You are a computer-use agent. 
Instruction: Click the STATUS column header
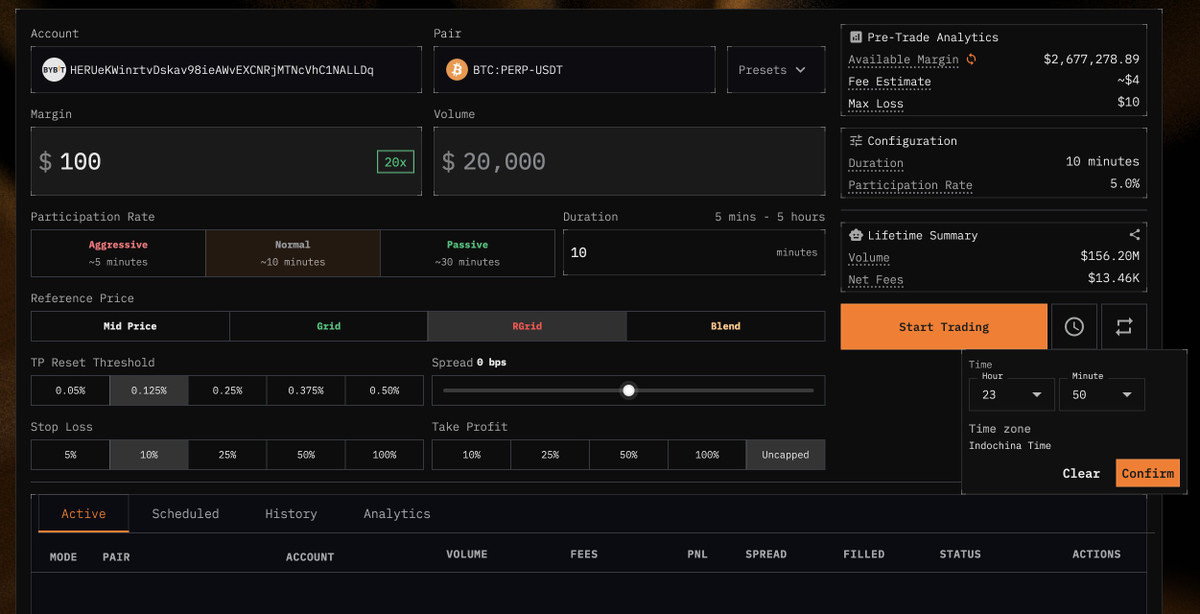click(x=960, y=554)
